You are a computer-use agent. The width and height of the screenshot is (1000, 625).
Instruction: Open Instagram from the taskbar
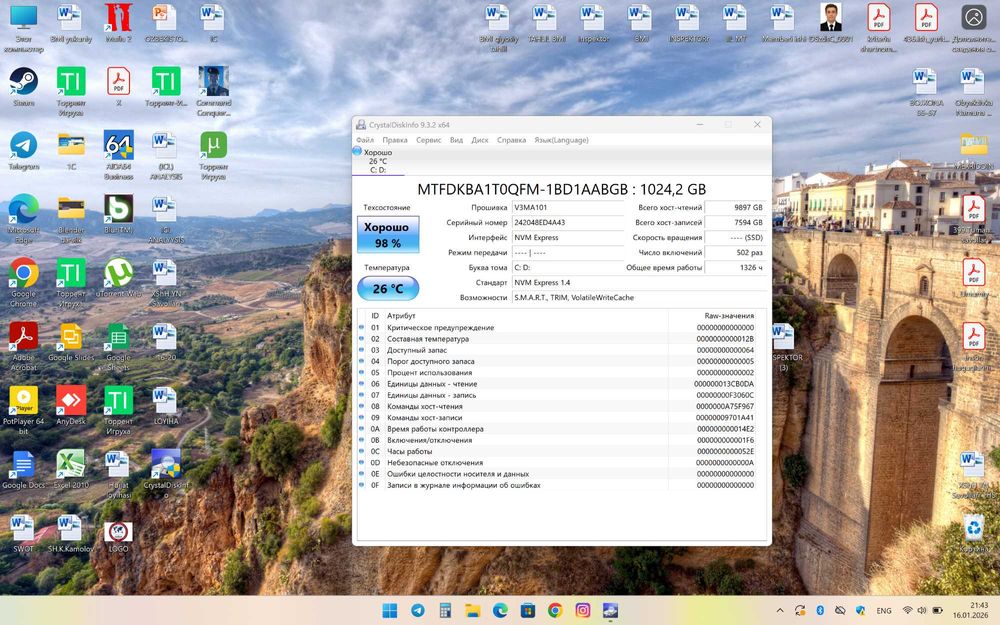tap(583, 610)
